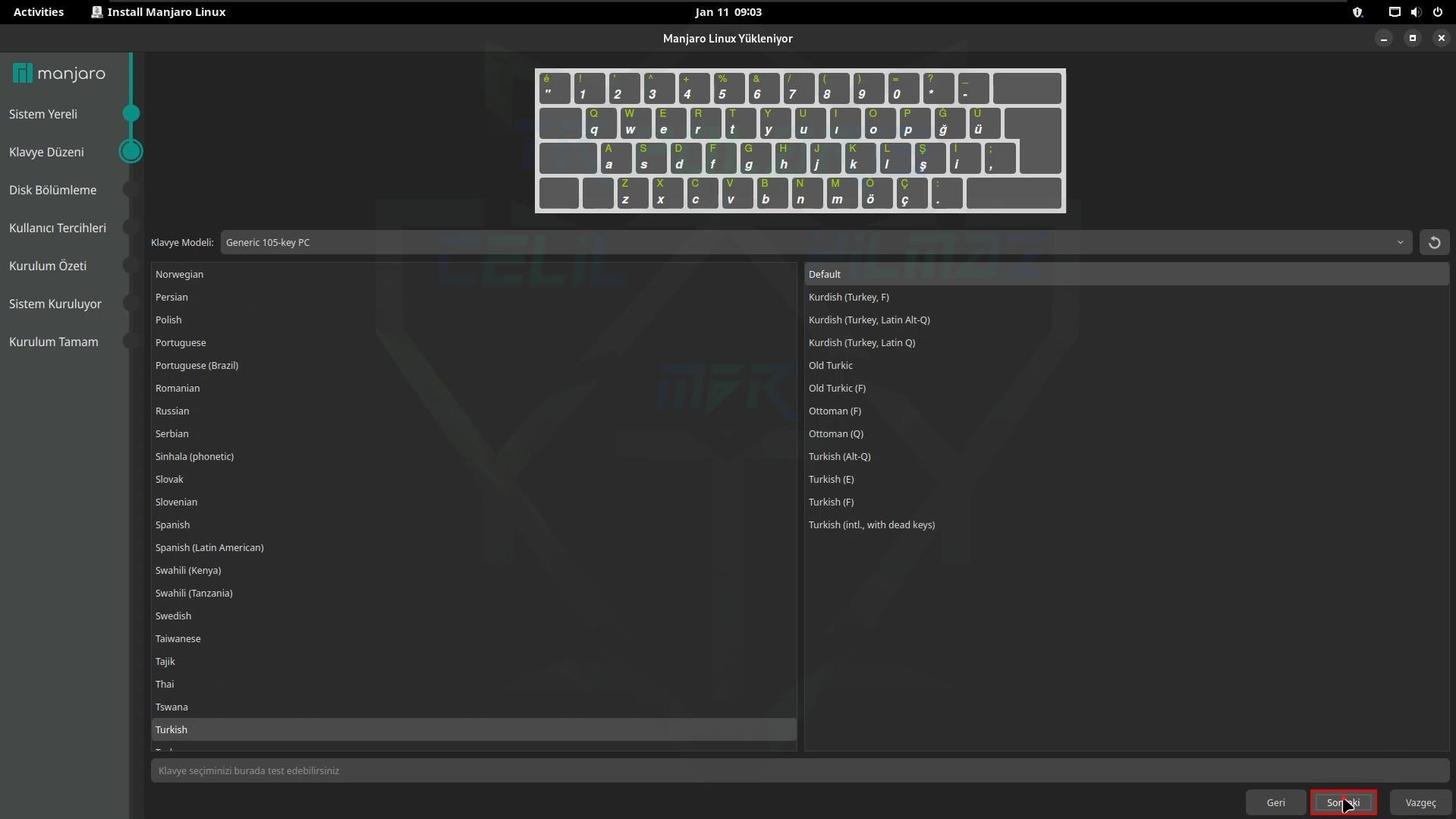Image resolution: width=1456 pixels, height=819 pixels.
Task: Cancel installation with the Vazgeç button
Action: point(1420,803)
